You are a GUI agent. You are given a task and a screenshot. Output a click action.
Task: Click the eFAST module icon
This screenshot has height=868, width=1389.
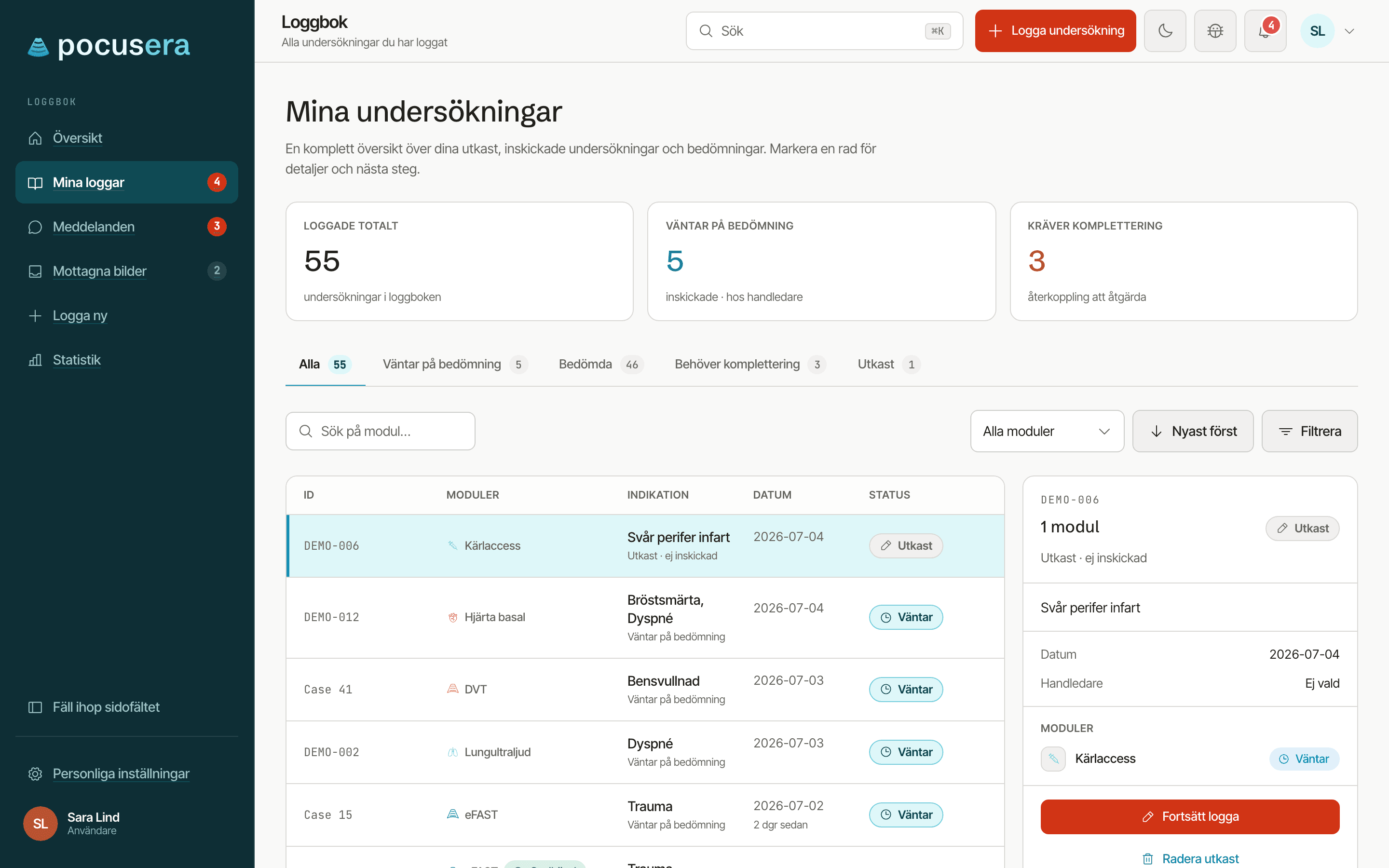click(x=452, y=814)
